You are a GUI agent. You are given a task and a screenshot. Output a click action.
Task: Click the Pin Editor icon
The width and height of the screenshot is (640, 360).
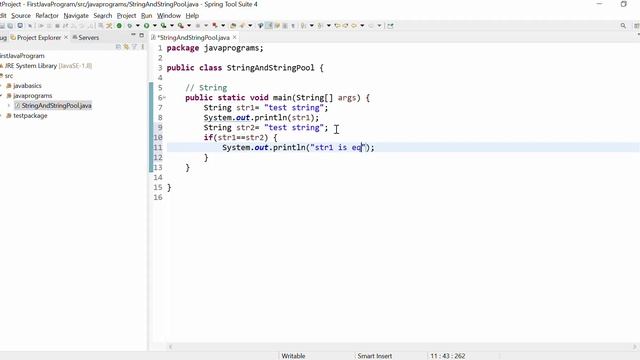tap(390, 26)
